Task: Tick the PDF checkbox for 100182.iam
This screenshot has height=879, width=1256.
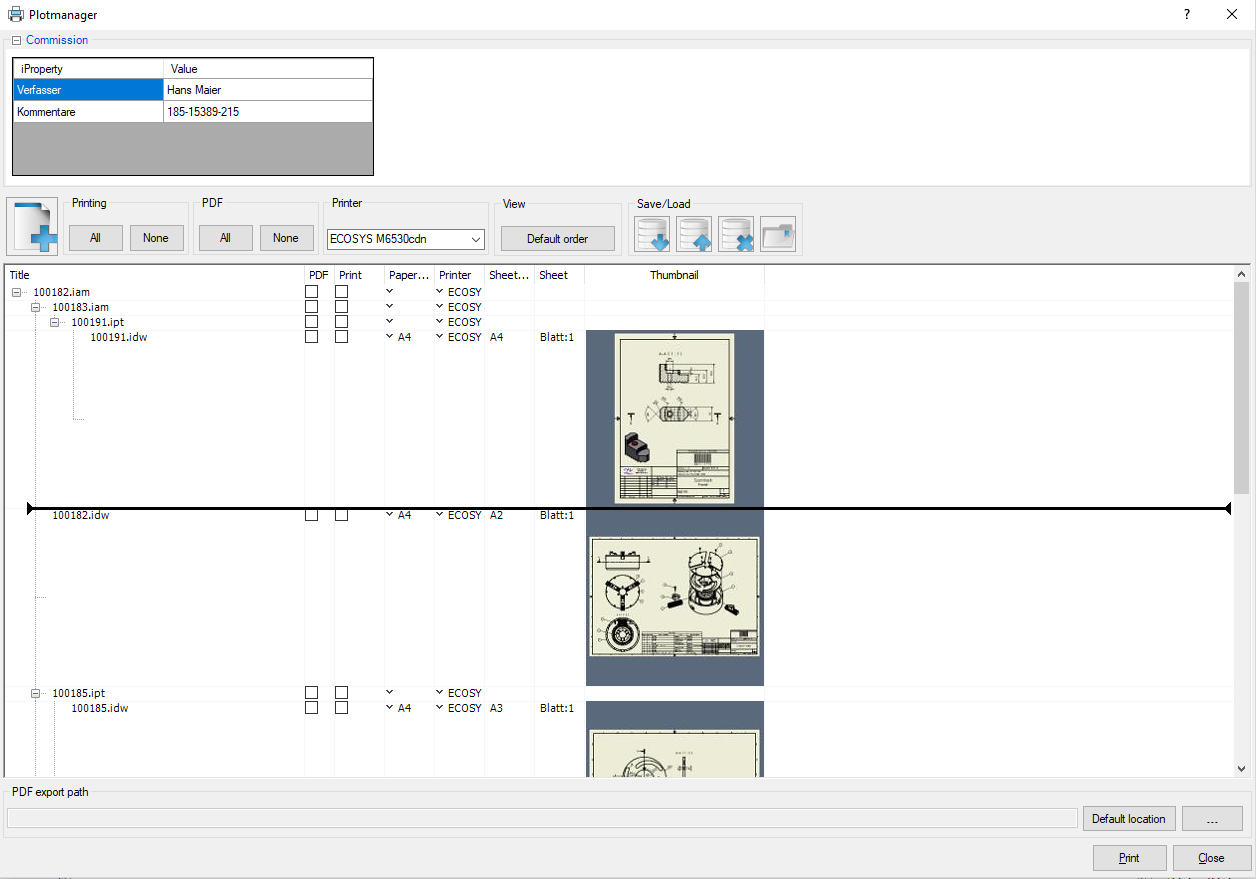Action: point(312,292)
